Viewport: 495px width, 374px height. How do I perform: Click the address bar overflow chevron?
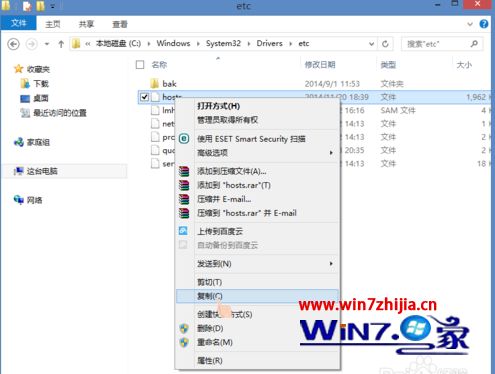(x=88, y=44)
